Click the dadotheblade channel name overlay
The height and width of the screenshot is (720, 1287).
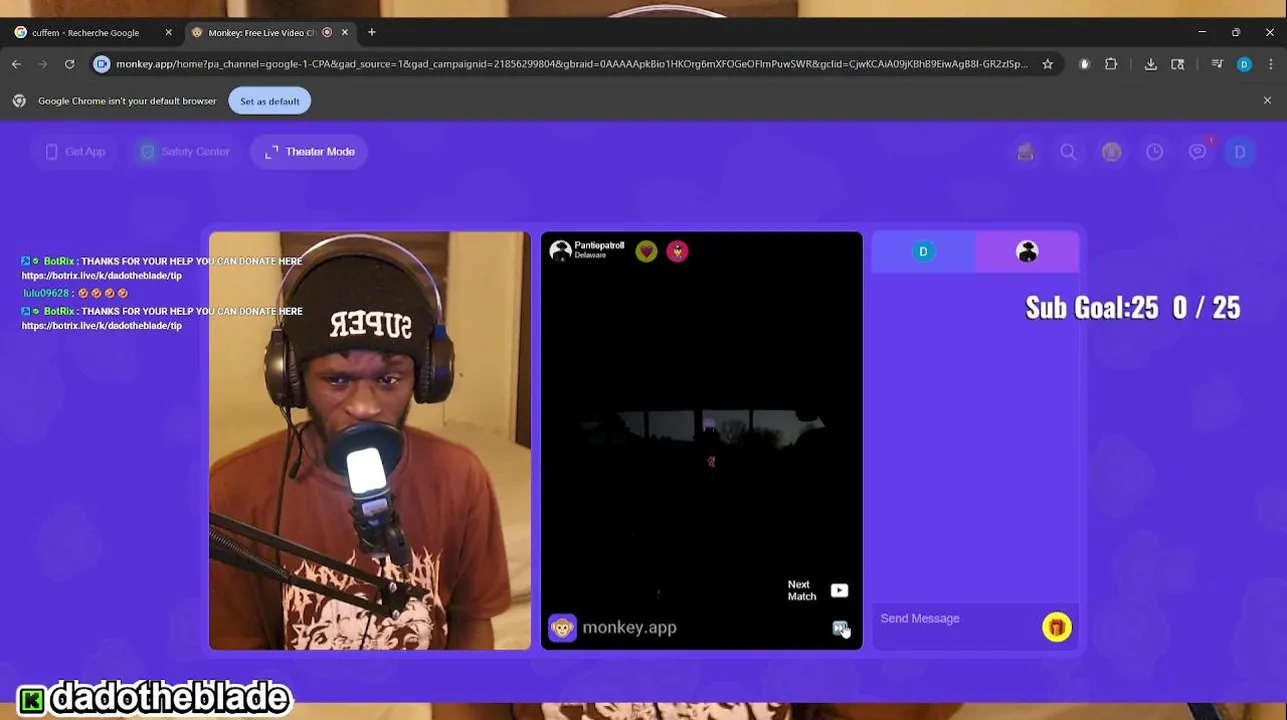(x=169, y=698)
